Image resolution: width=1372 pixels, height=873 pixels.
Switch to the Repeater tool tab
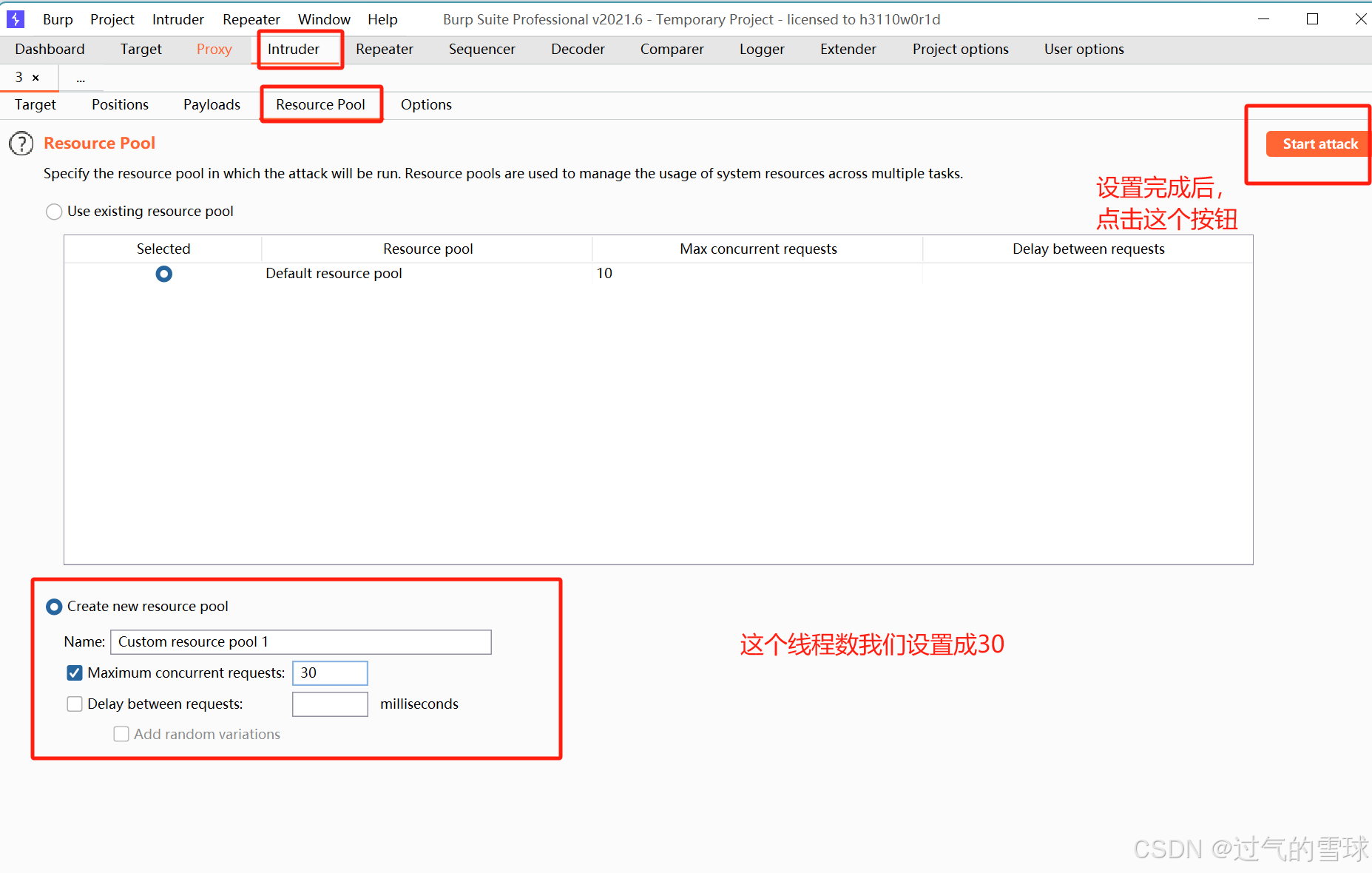click(384, 49)
